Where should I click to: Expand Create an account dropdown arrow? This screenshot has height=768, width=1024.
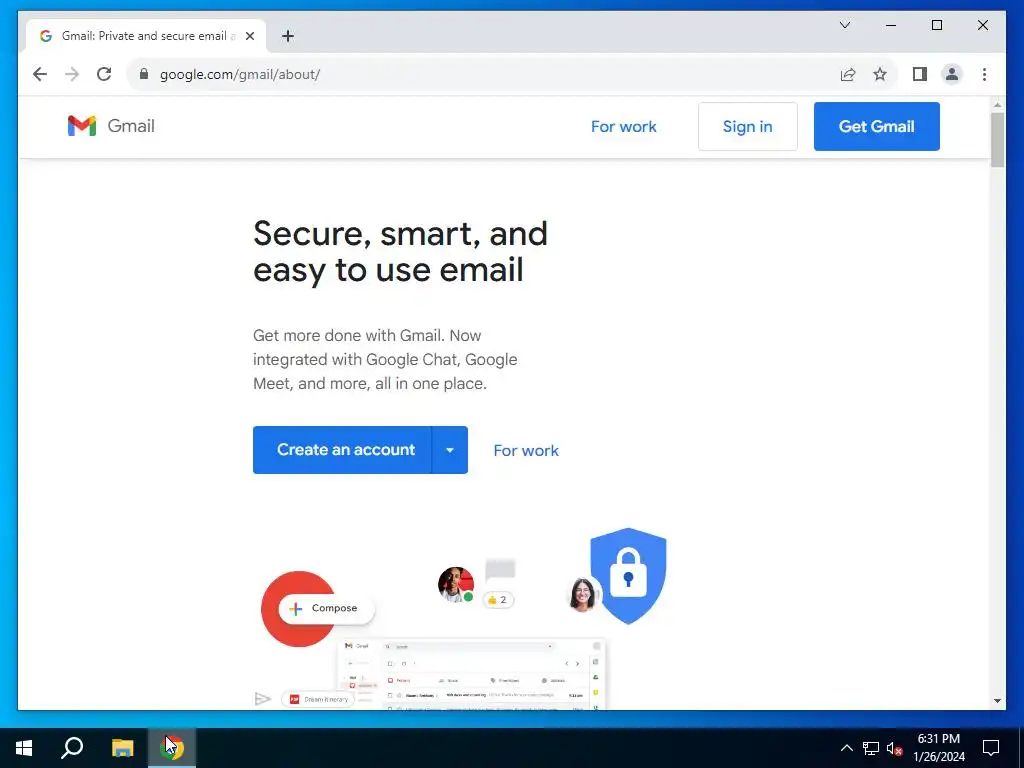[450, 450]
